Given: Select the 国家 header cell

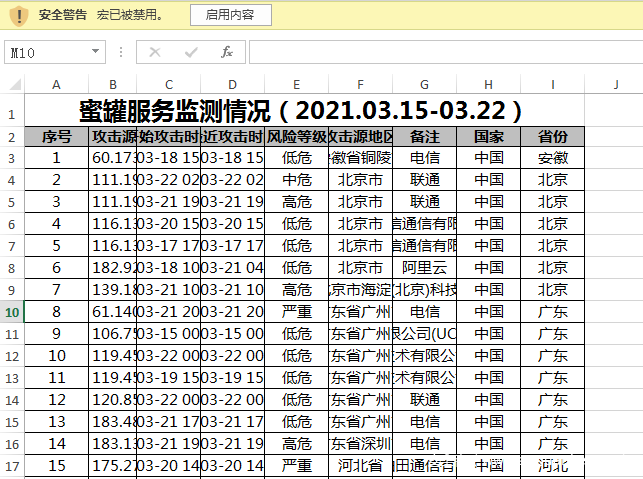Looking at the screenshot, I should point(488,137).
